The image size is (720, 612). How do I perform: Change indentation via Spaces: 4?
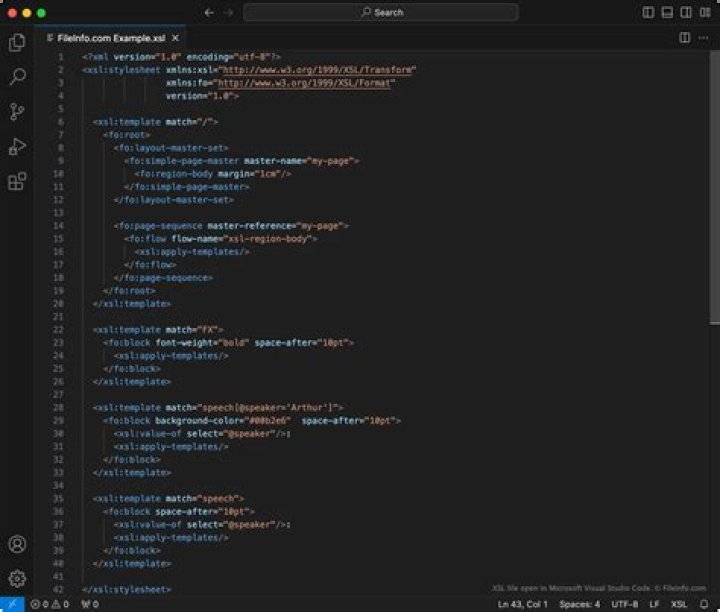click(579, 604)
